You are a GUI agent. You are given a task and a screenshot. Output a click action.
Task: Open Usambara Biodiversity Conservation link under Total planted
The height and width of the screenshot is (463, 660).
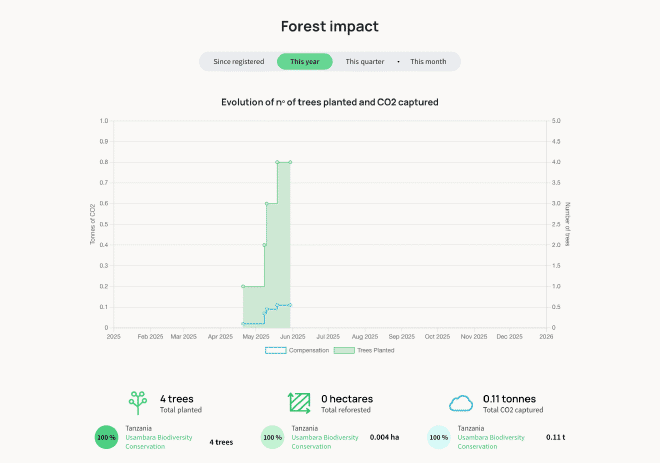point(158,441)
